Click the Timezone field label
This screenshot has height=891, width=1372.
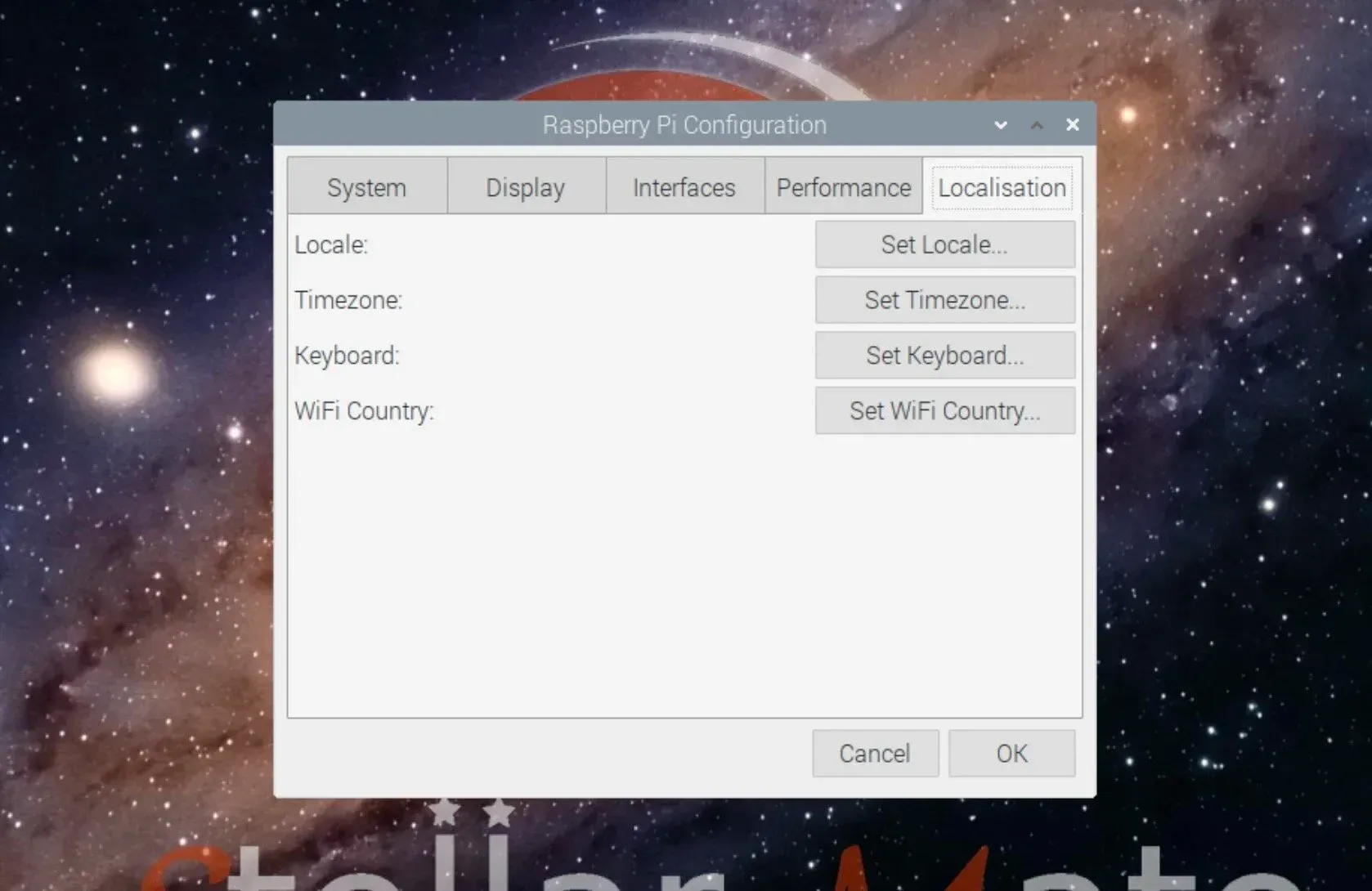pos(348,300)
